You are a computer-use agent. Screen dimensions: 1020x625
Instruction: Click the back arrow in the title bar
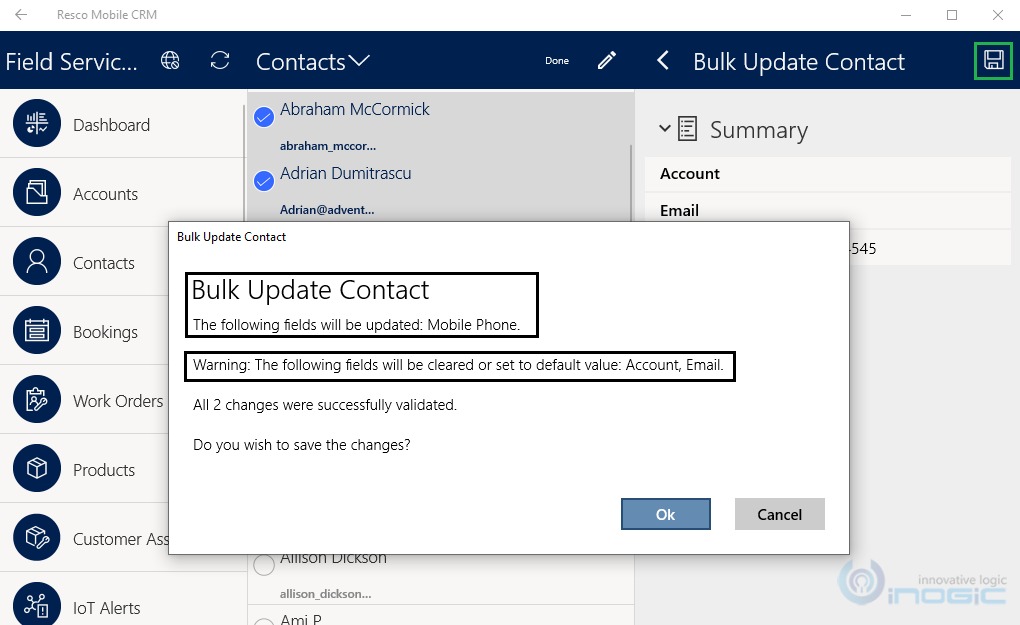tap(21, 14)
